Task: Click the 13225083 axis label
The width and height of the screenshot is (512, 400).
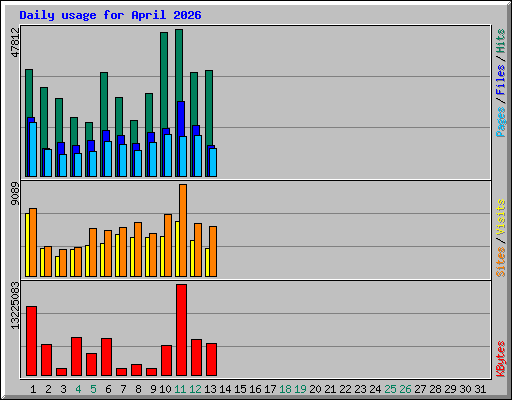Action: (x=15, y=305)
